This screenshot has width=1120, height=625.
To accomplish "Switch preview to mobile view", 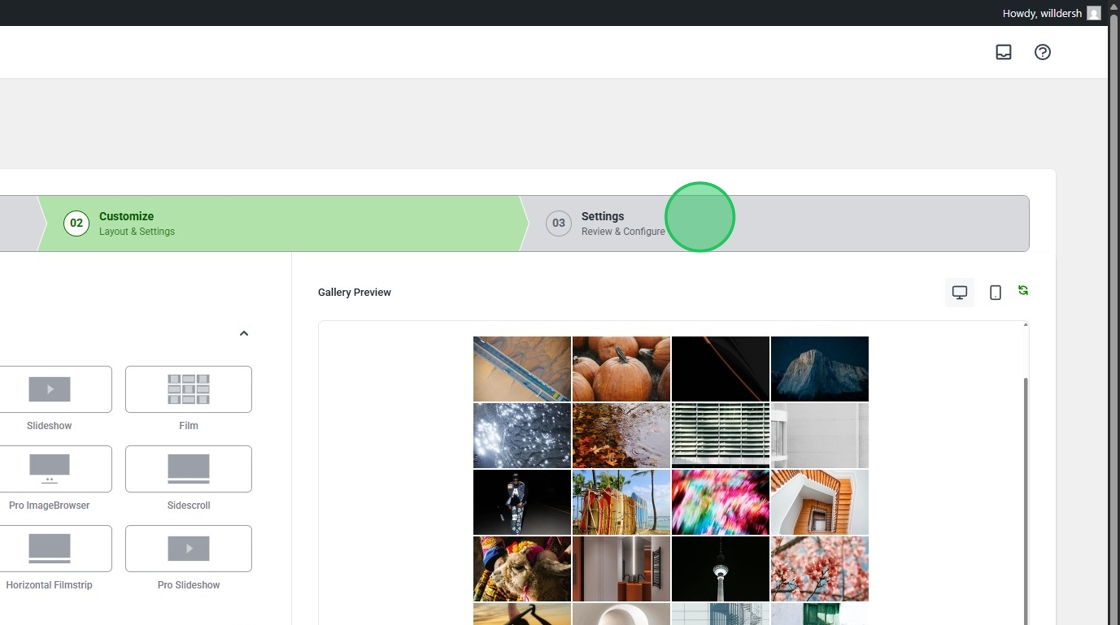I will pos(995,293).
